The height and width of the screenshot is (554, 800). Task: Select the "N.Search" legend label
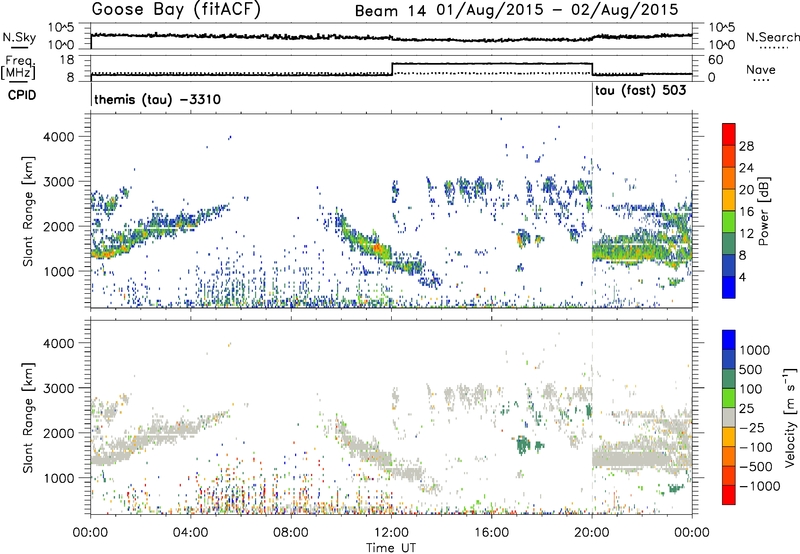click(x=772, y=37)
